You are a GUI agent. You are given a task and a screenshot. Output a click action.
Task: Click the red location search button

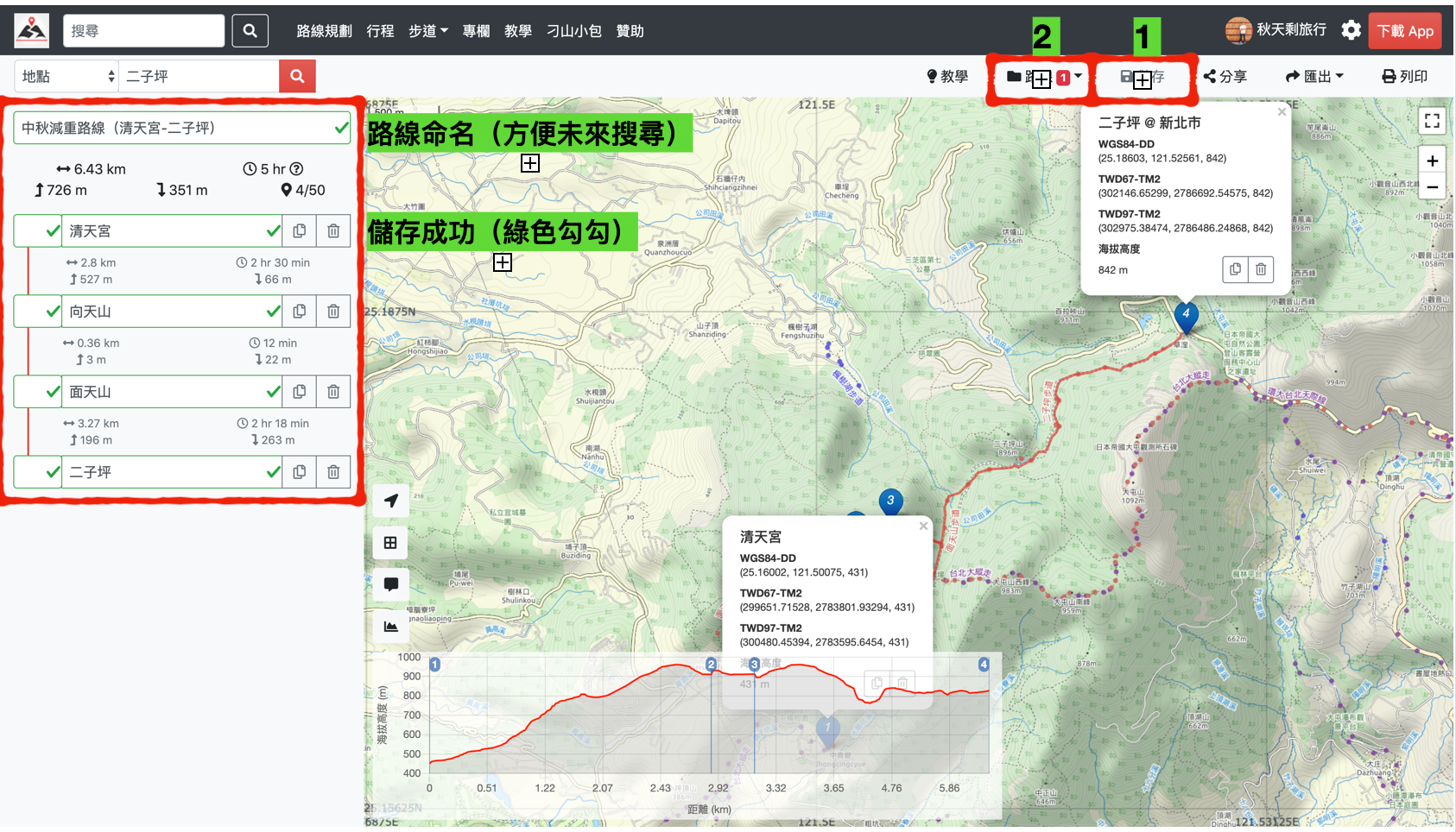coord(297,76)
